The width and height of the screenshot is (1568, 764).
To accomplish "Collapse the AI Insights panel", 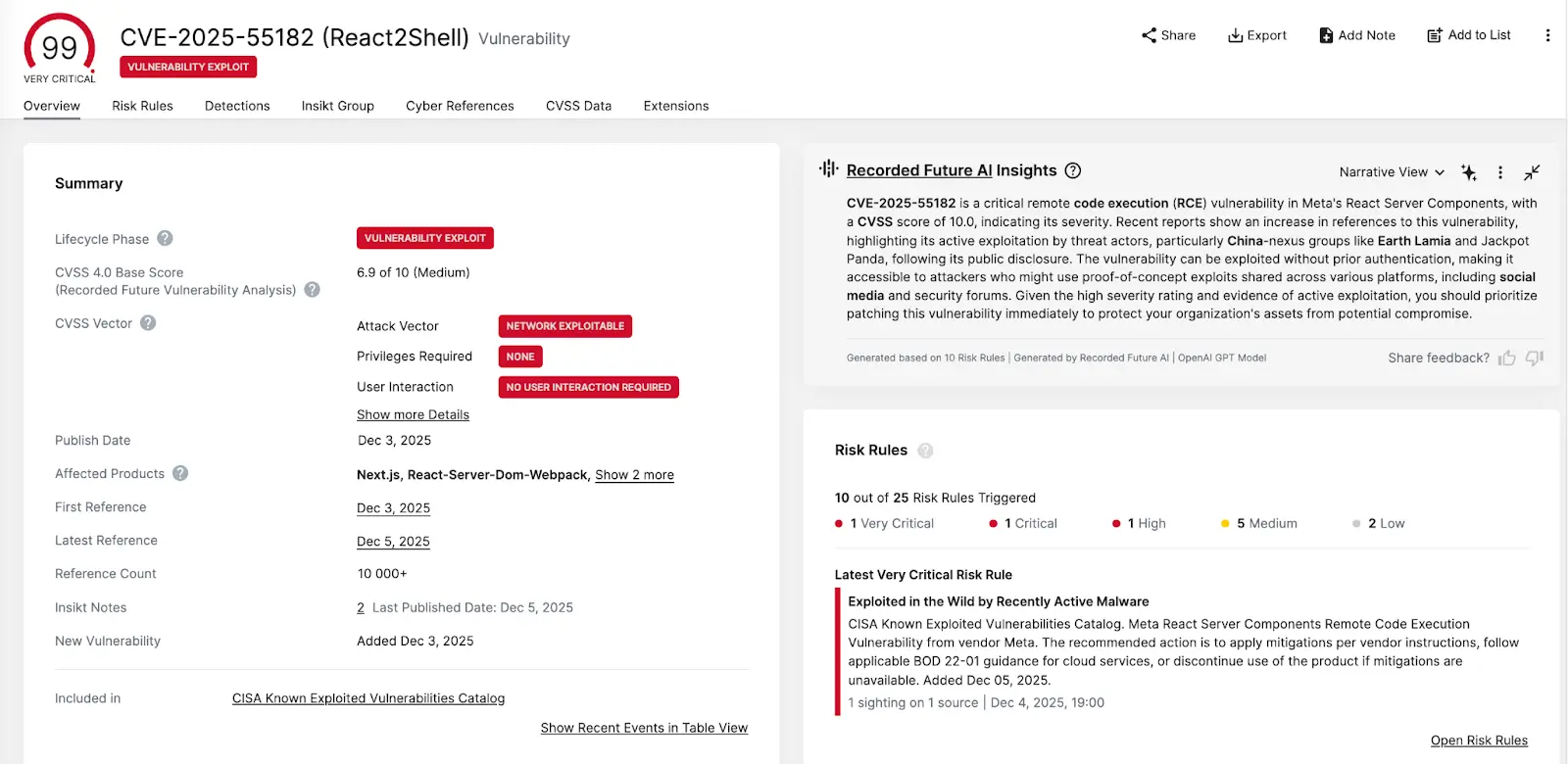I will click(x=1532, y=172).
